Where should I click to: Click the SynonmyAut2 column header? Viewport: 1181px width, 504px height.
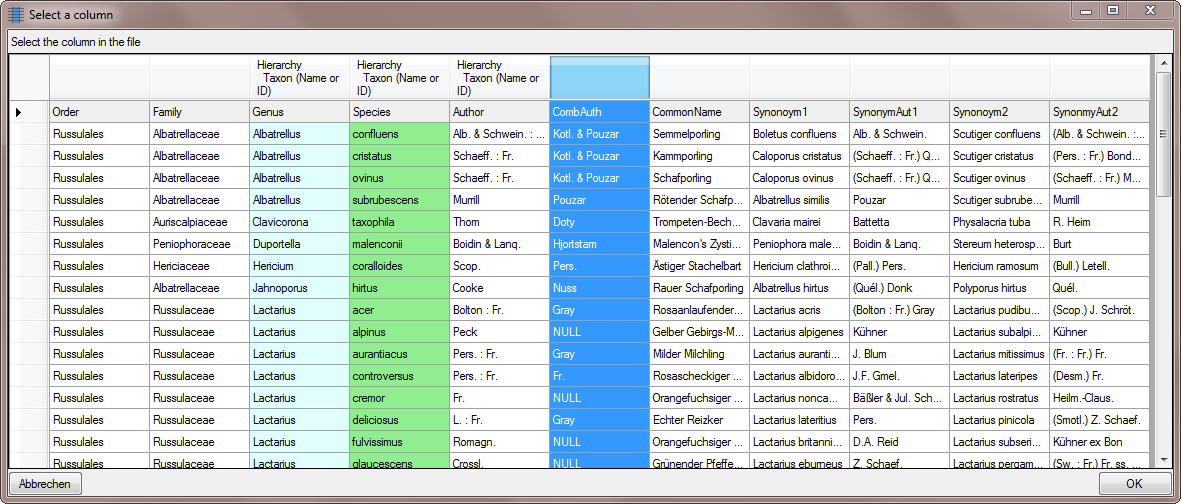coord(1097,112)
